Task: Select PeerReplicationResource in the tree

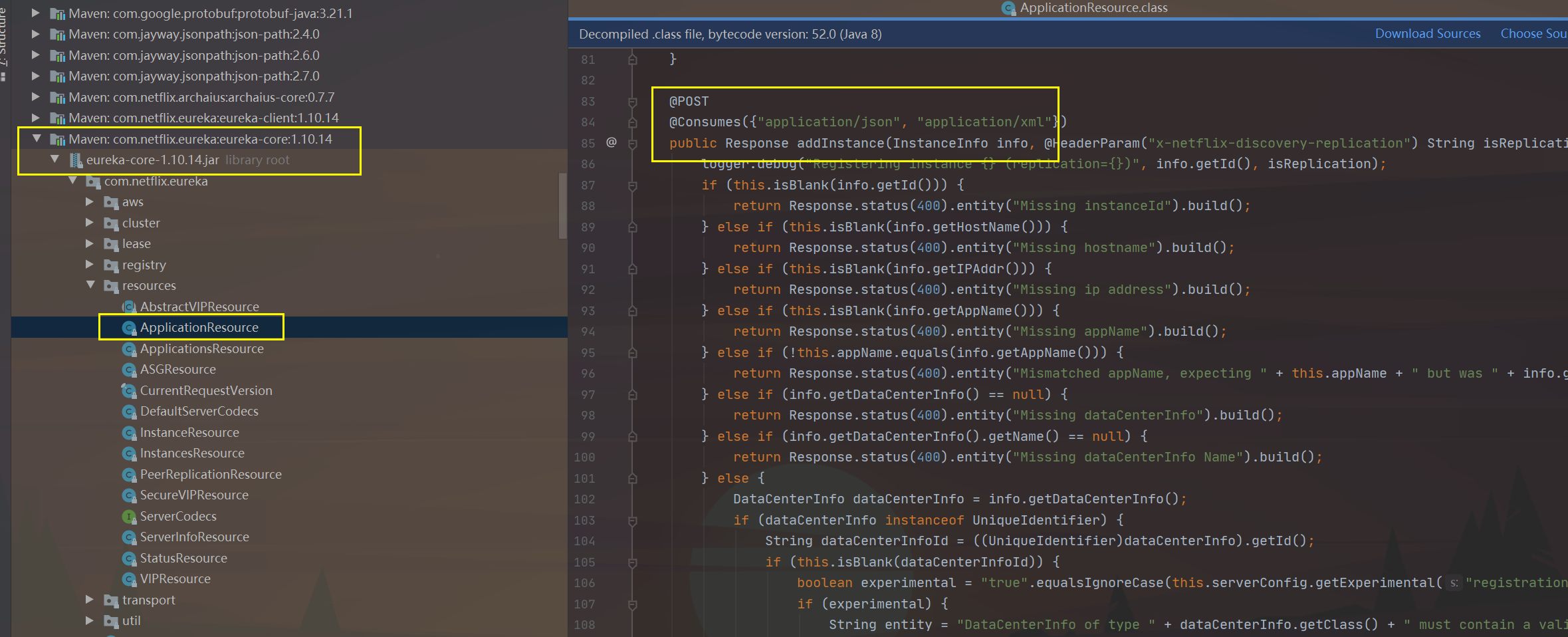Action: pyautogui.click(x=211, y=474)
